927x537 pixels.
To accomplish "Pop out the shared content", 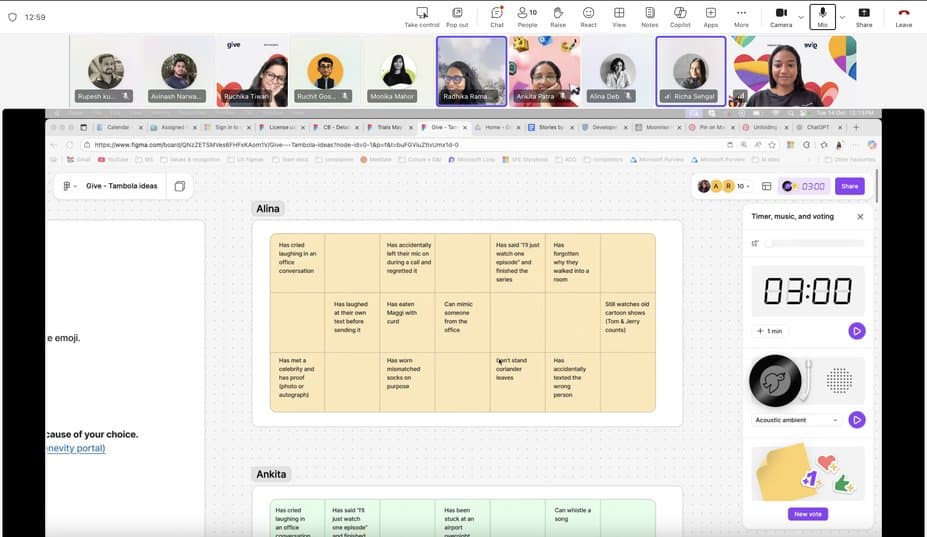I will pos(457,17).
